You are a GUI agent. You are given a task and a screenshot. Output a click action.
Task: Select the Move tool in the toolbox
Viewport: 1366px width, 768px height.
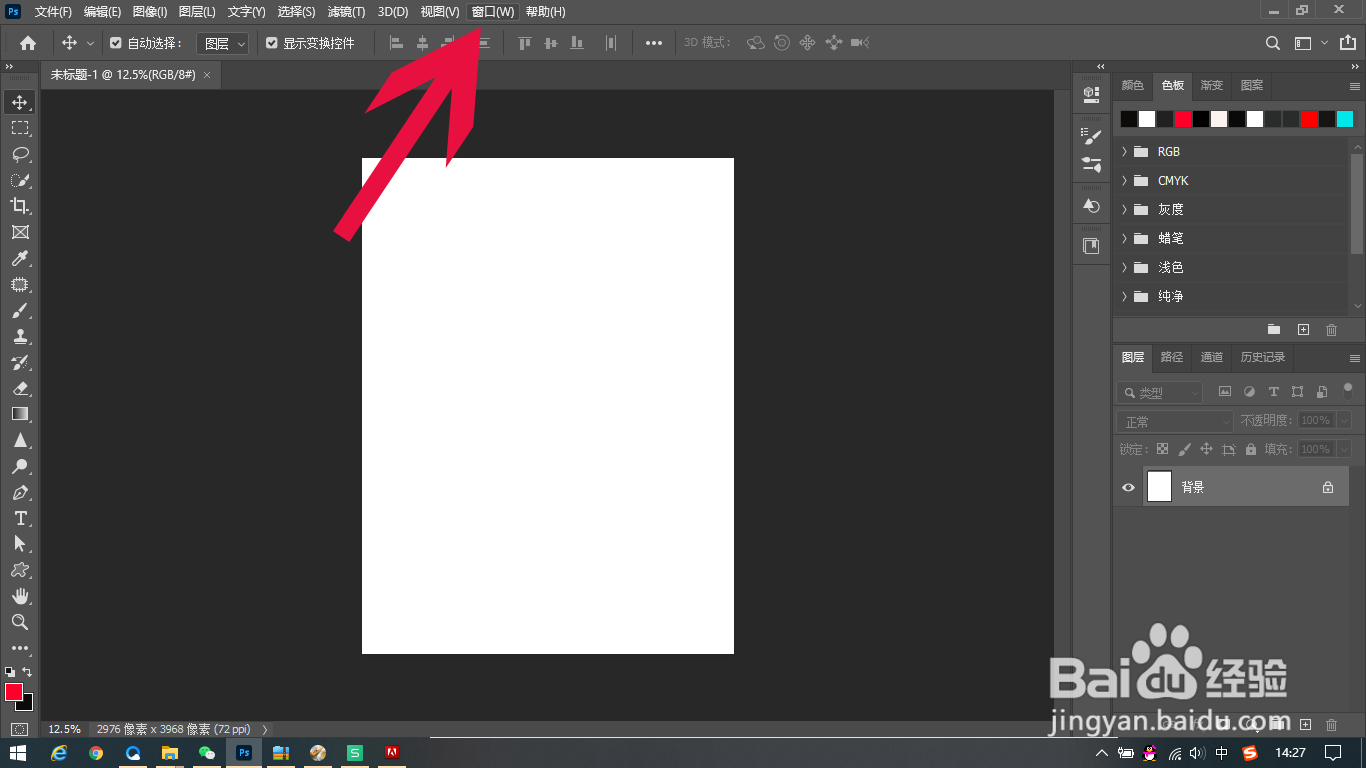[x=19, y=102]
